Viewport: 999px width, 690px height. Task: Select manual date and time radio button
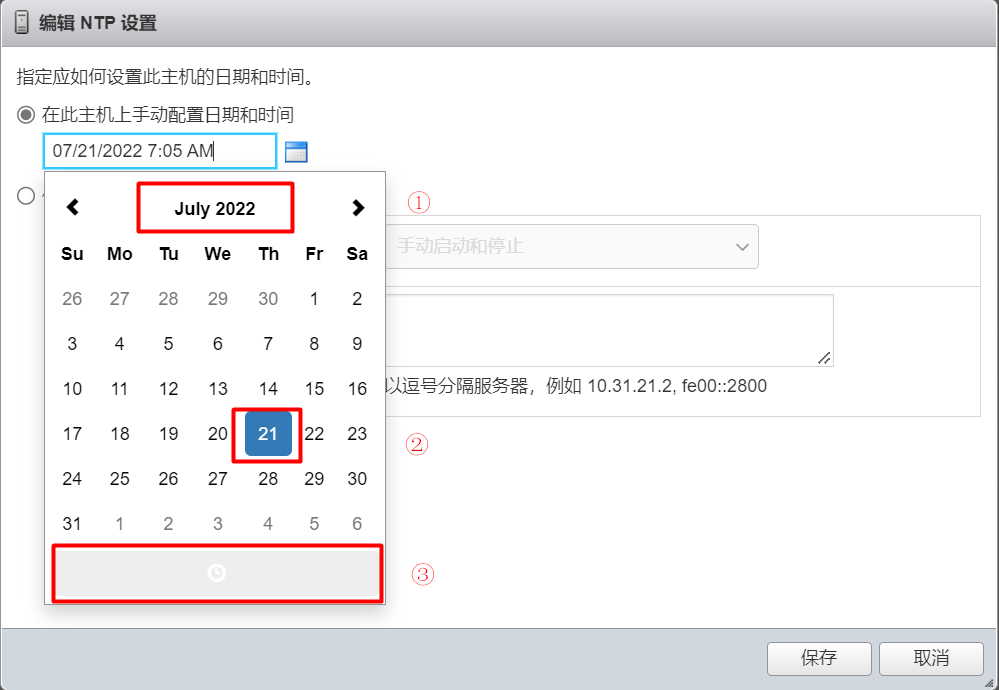(25, 115)
